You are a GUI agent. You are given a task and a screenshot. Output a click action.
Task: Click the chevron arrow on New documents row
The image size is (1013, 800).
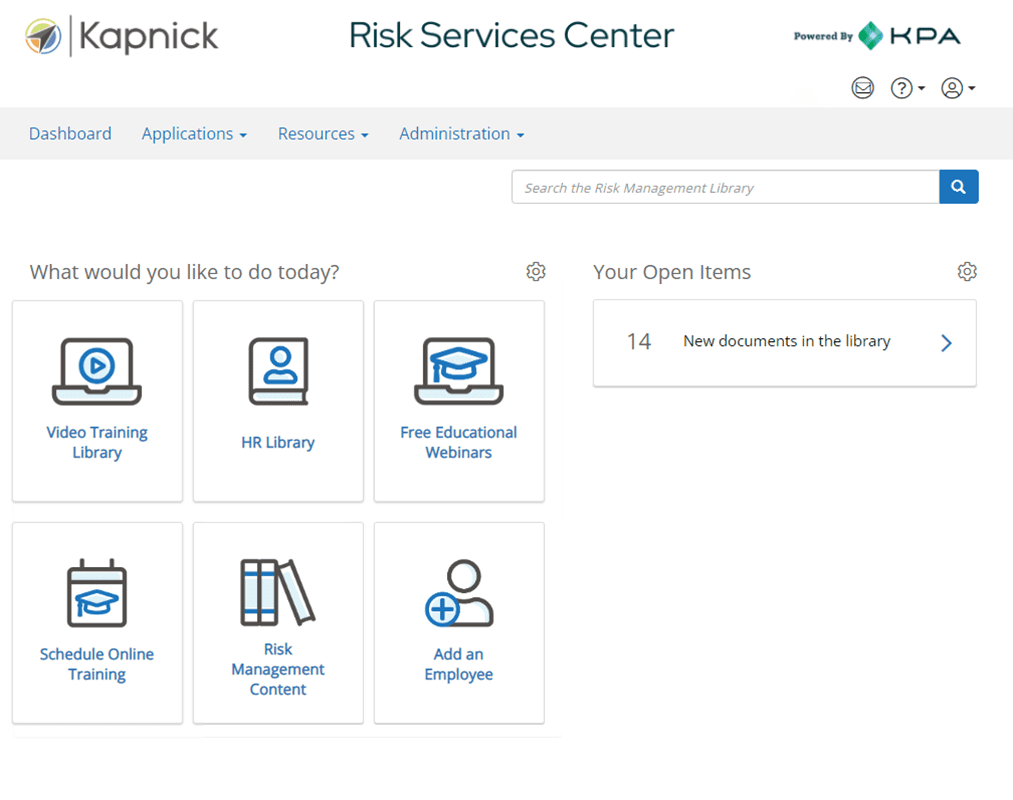946,342
